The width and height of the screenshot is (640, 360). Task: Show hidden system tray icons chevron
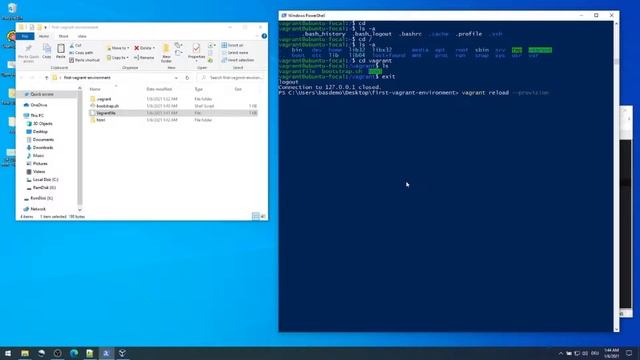[x=560, y=353]
